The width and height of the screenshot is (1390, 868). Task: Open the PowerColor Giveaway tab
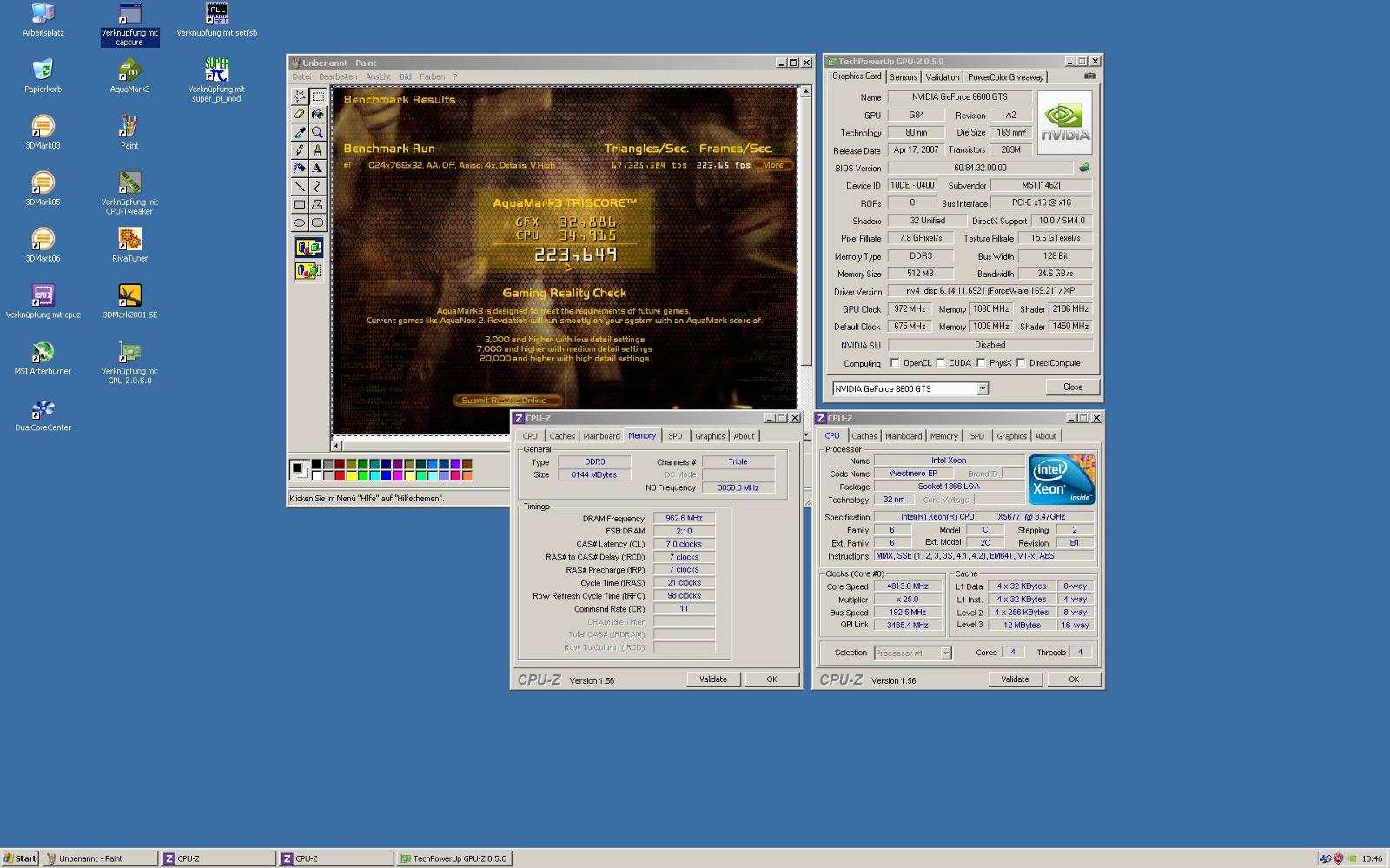coord(1006,77)
